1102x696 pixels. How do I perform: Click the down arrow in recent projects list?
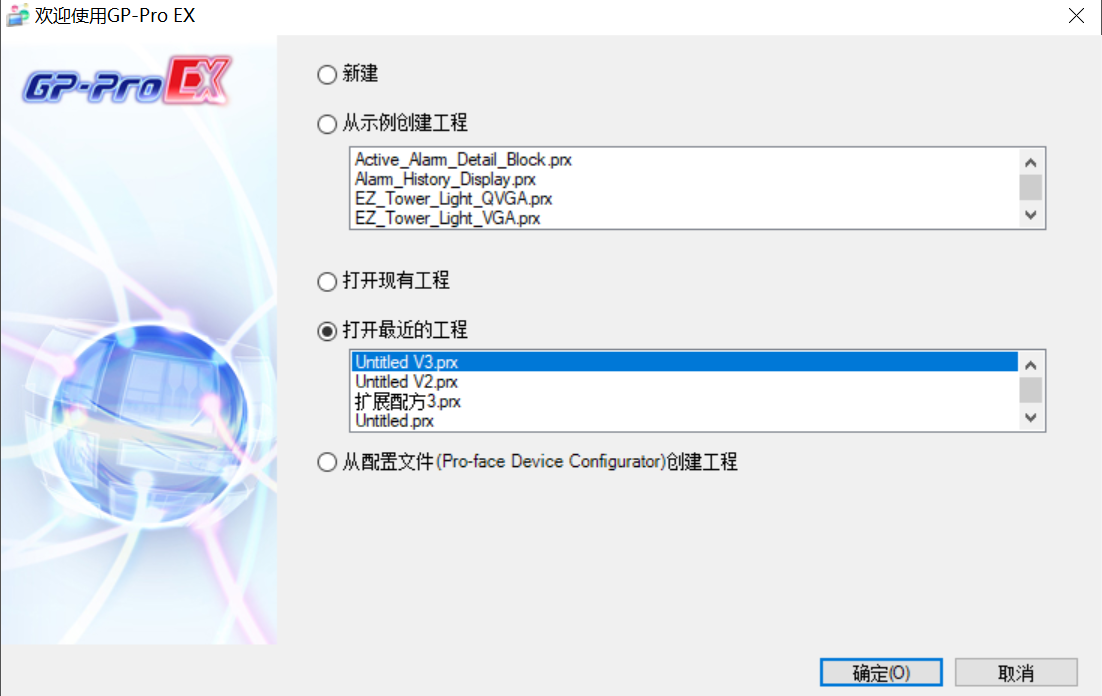click(x=1030, y=418)
